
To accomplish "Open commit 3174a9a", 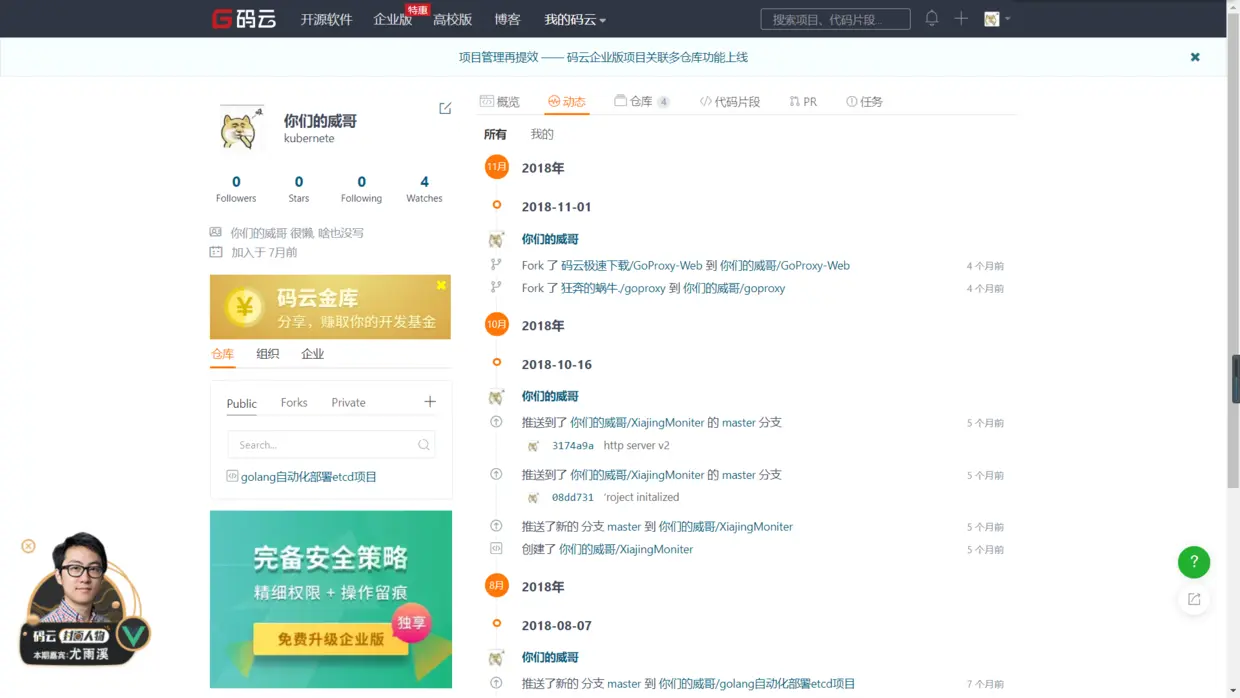I will pos(573,446).
